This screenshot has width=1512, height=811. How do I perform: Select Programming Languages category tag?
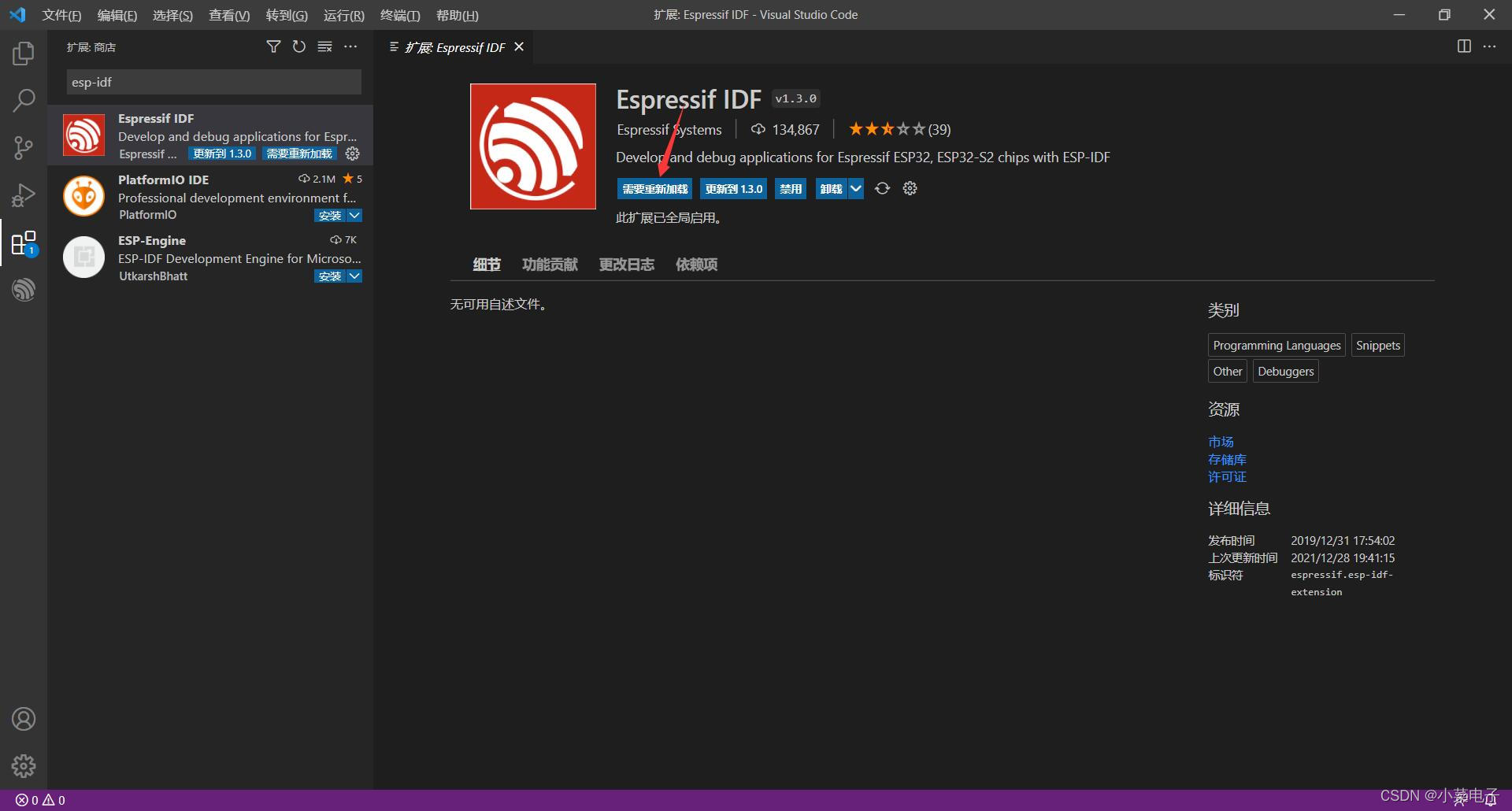point(1277,345)
